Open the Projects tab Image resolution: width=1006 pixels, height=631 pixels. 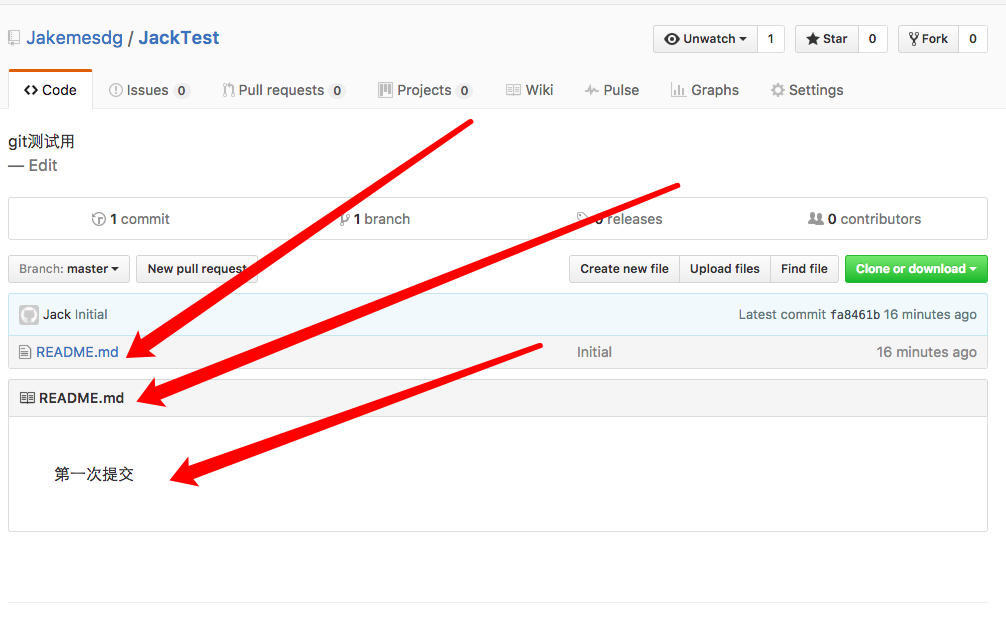coord(425,90)
